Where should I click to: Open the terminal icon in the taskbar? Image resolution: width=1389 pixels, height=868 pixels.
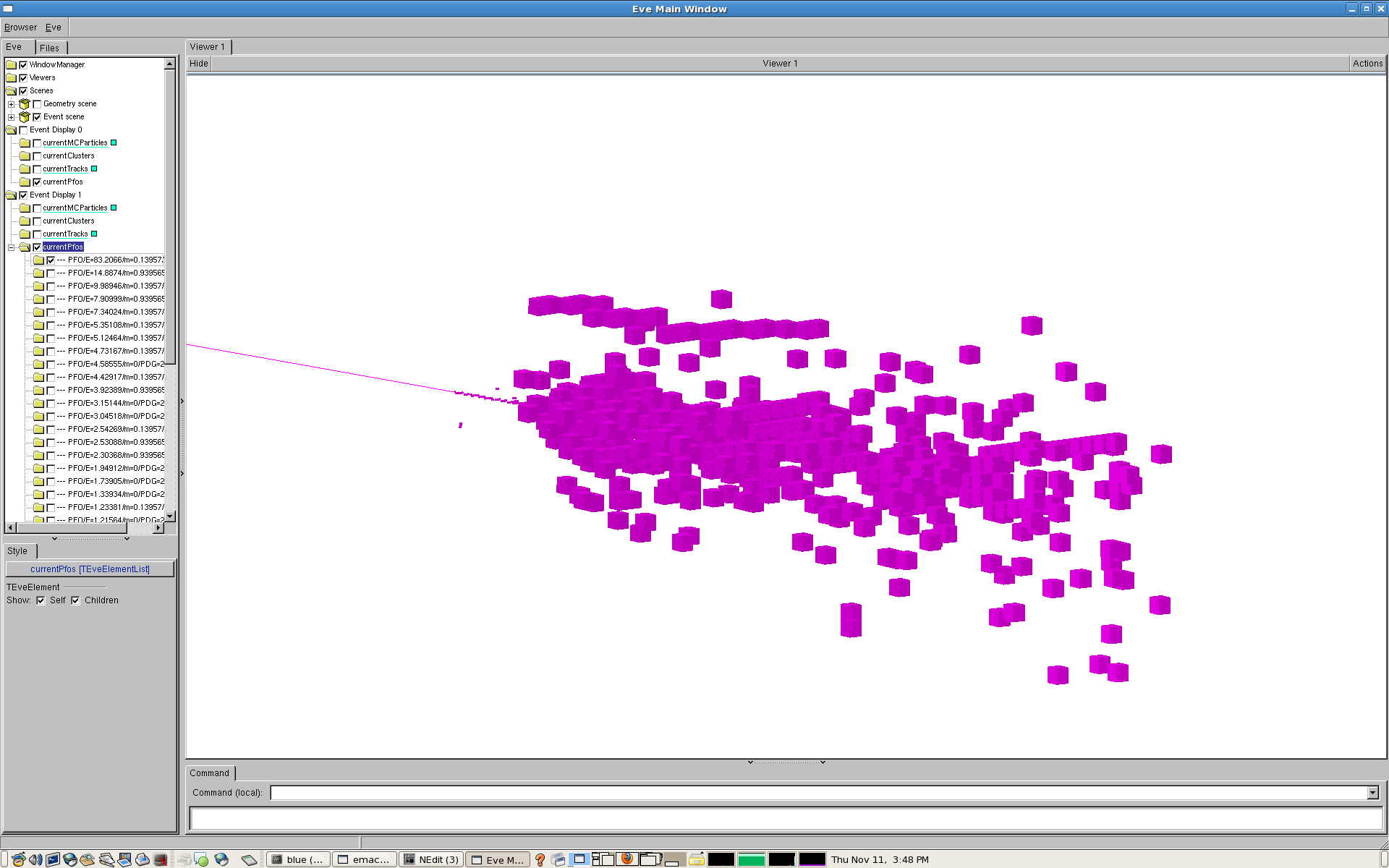pyautogui.click(x=53, y=859)
